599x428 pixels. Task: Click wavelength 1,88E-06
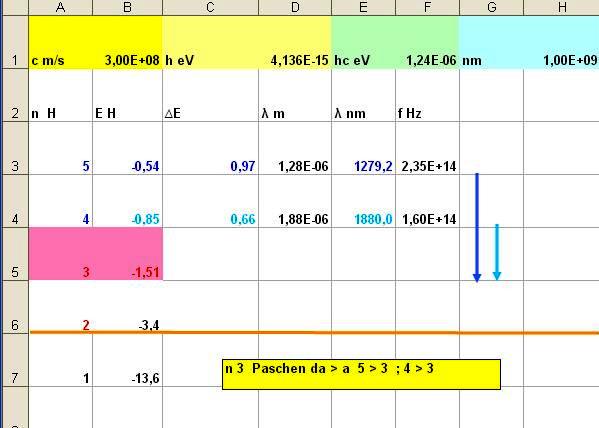coord(295,201)
